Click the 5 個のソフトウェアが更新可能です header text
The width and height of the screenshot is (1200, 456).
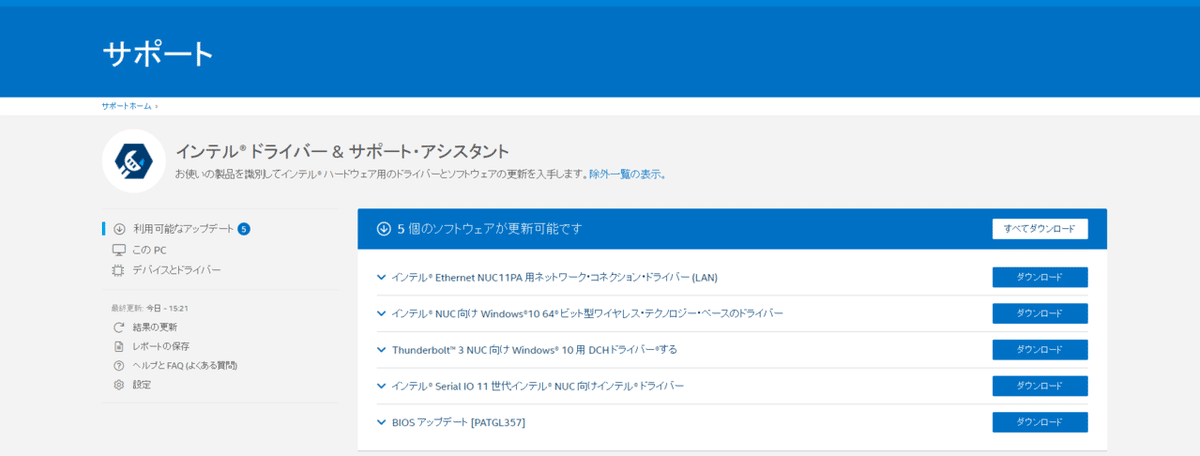pyautogui.click(x=489, y=229)
